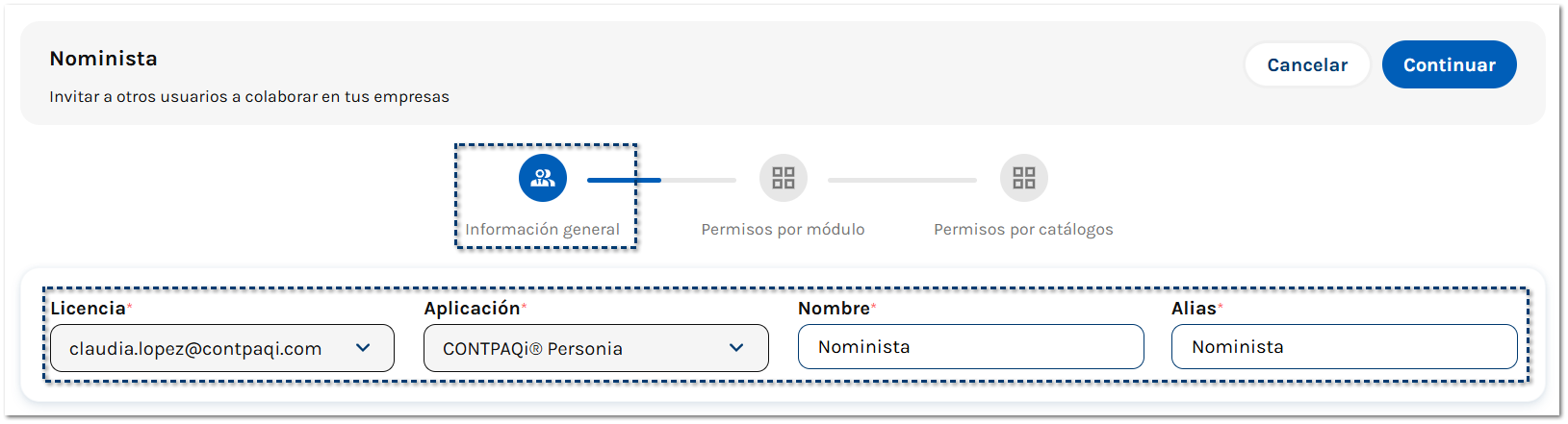Click the Aplicación field label

tap(472, 309)
